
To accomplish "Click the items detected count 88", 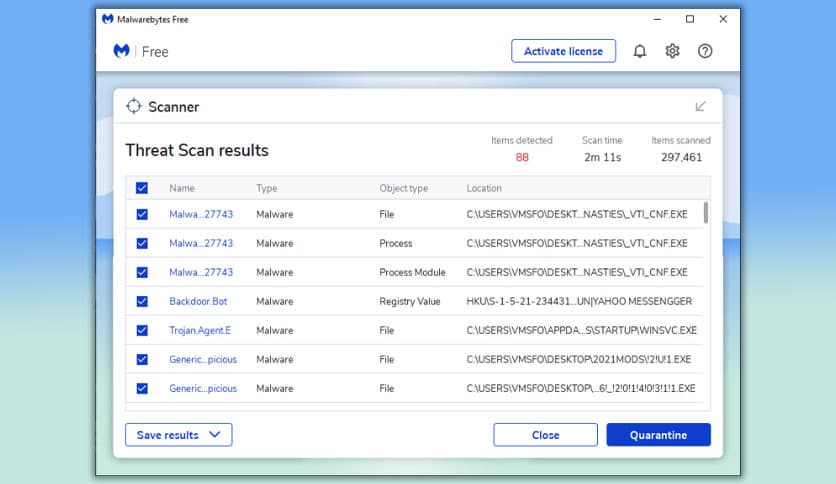I will pos(522,157).
